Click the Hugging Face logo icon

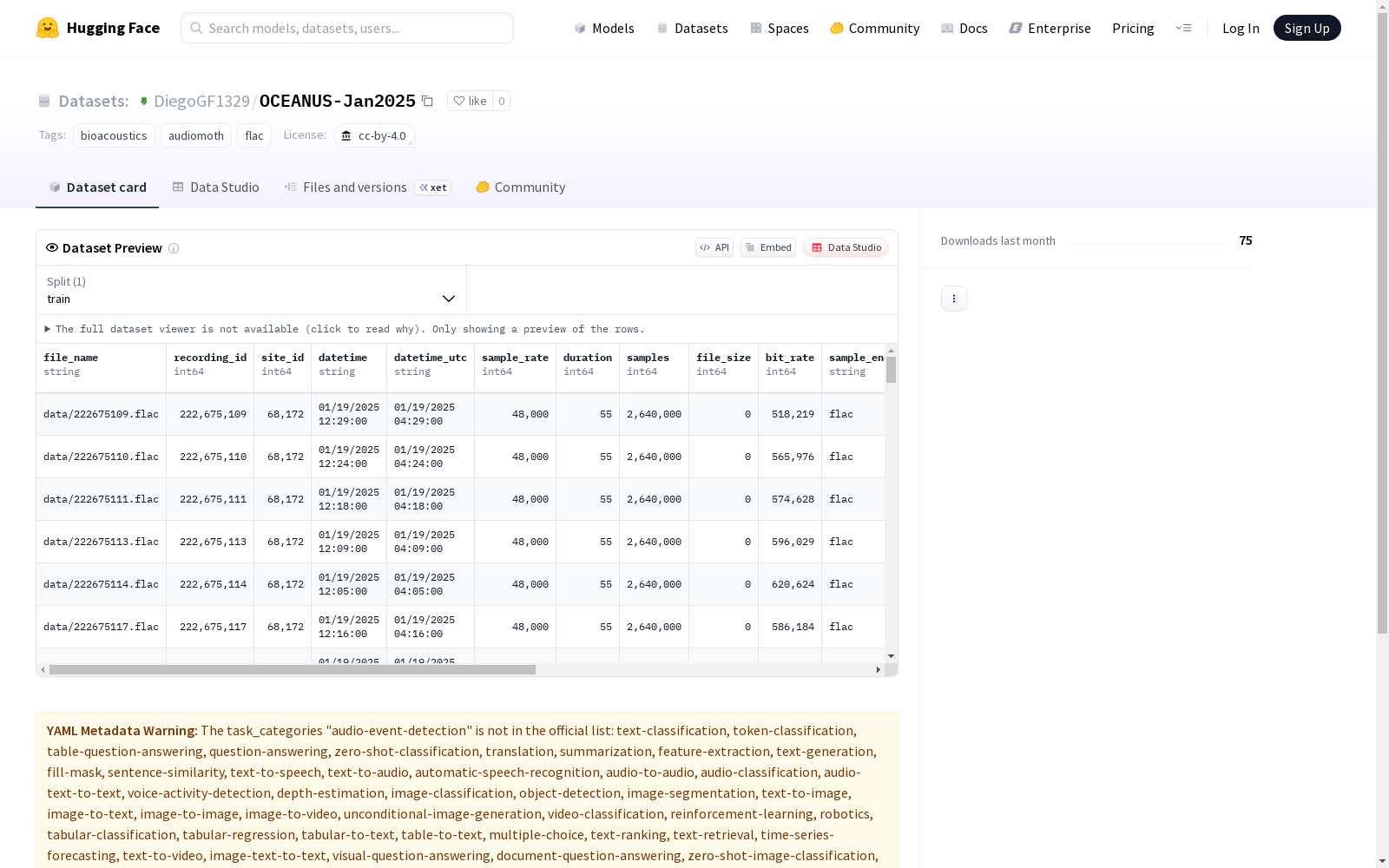pyautogui.click(x=48, y=28)
